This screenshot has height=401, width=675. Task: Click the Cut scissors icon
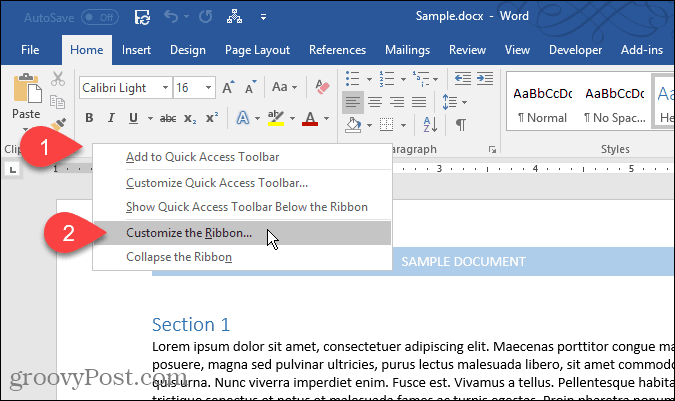58,79
